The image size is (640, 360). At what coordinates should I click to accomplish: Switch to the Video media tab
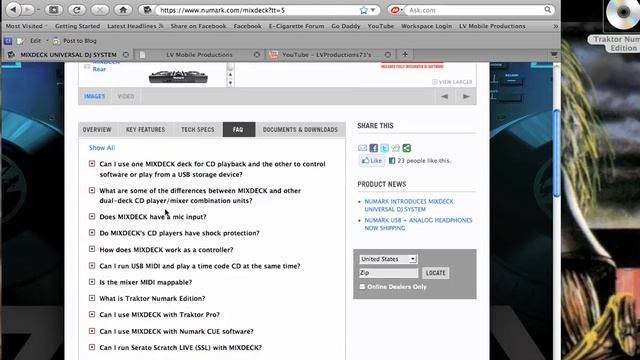tap(126, 96)
